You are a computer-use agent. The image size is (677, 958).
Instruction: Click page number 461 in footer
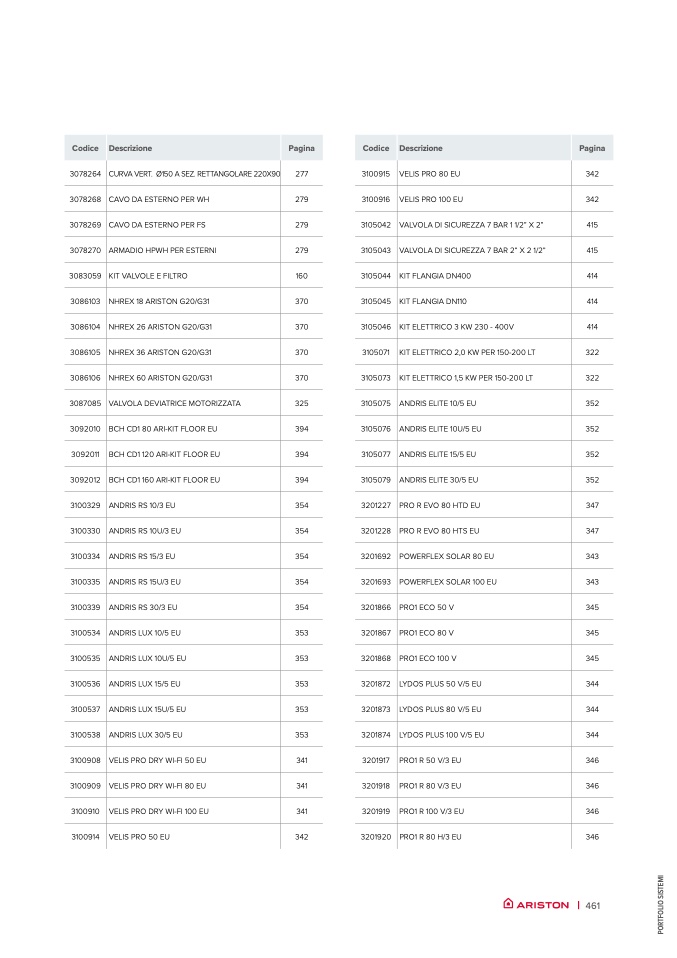click(593, 905)
